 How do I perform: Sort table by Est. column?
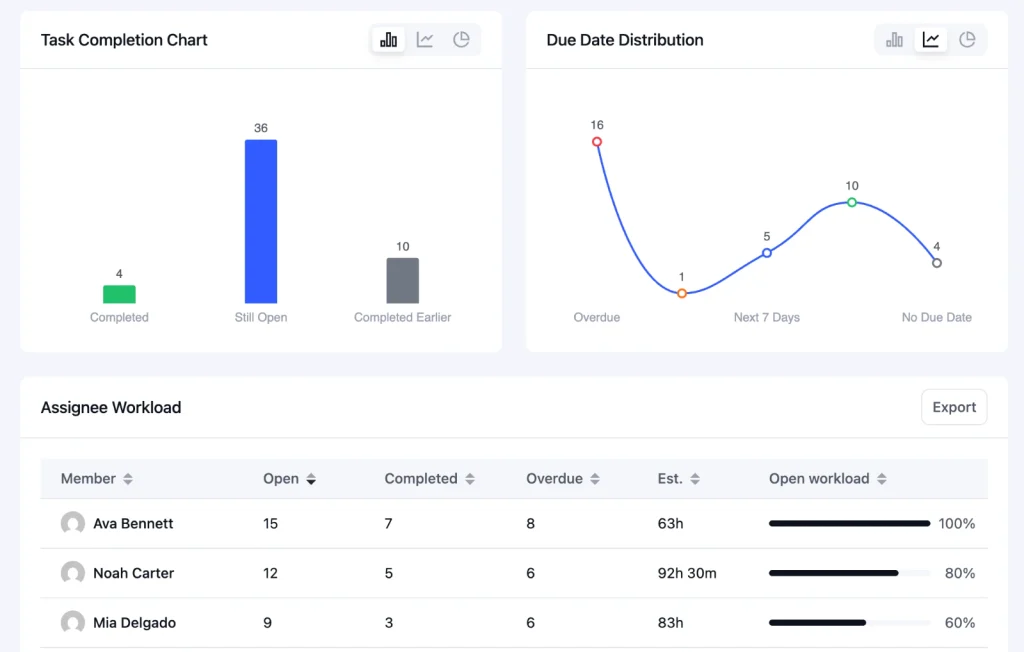[x=679, y=479]
